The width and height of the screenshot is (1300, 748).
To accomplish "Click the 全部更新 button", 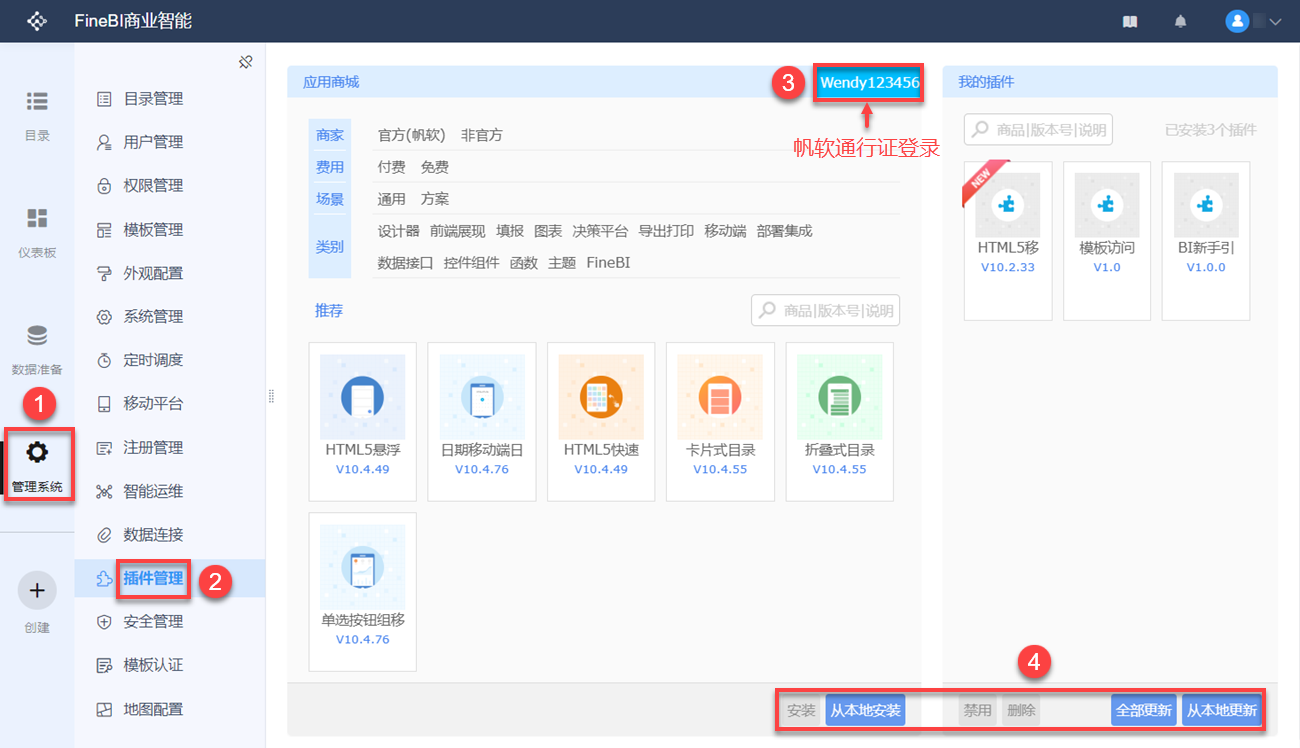I will click(x=1143, y=710).
